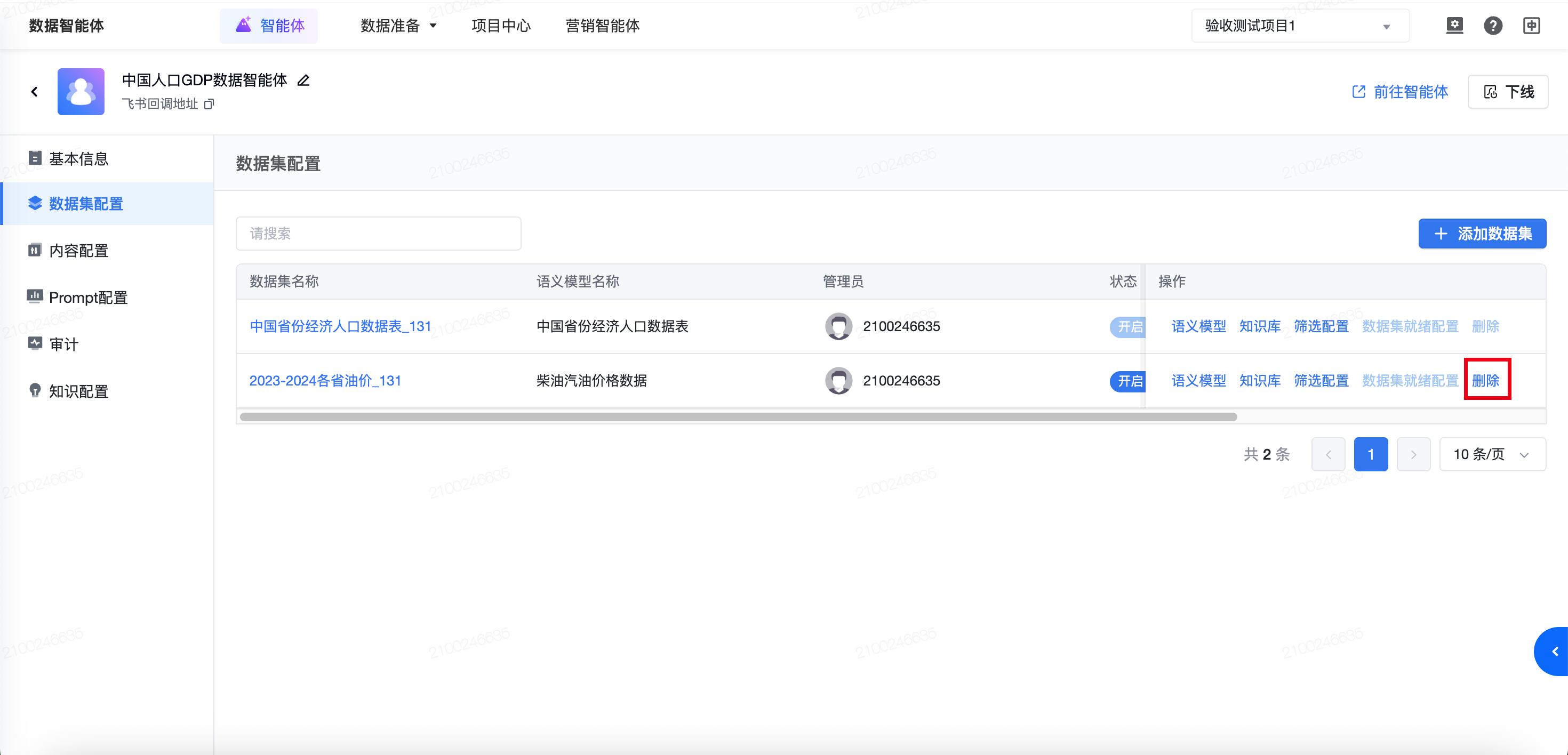Image resolution: width=1568 pixels, height=755 pixels.
Task: Go to 项目中心
Action: click(x=501, y=26)
